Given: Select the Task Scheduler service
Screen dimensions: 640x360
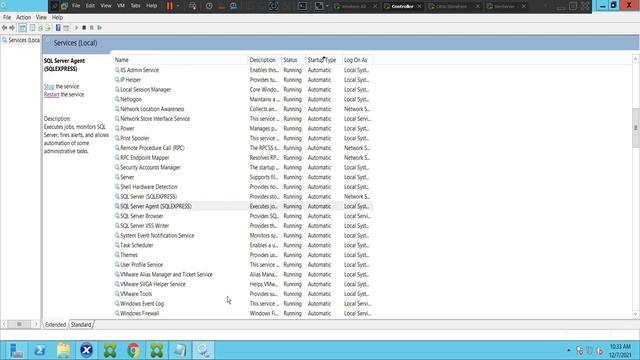Looking at the screenshot, I should tap(243, 245).
